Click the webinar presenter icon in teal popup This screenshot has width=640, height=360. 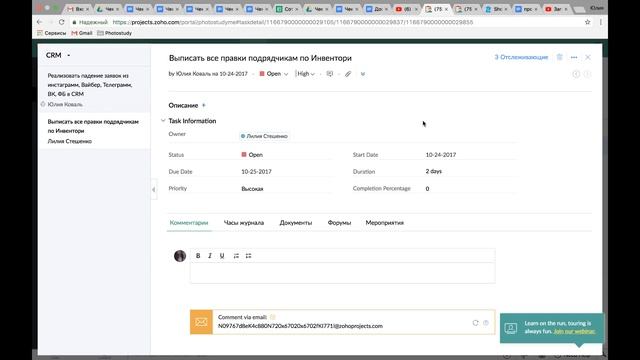(x=511, y=327)
